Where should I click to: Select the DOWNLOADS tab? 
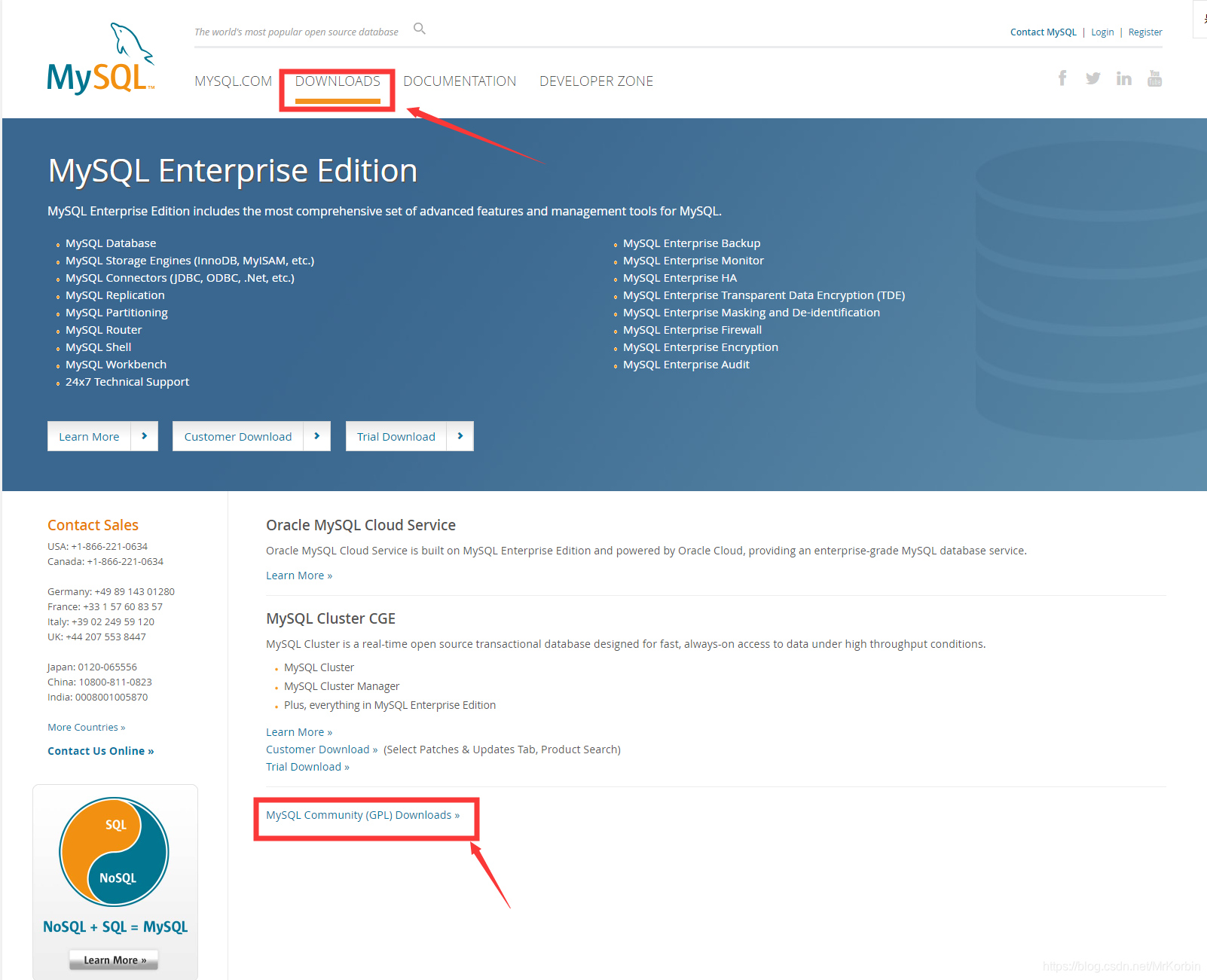(x=338, y=81)
